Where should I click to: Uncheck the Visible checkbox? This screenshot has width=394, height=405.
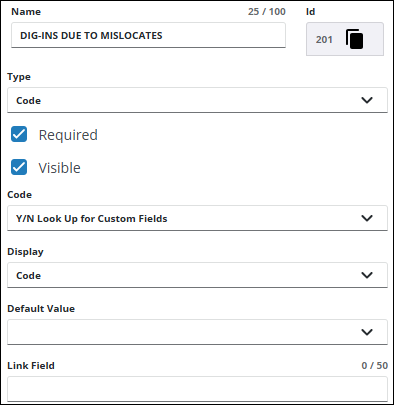coord(19,167)
